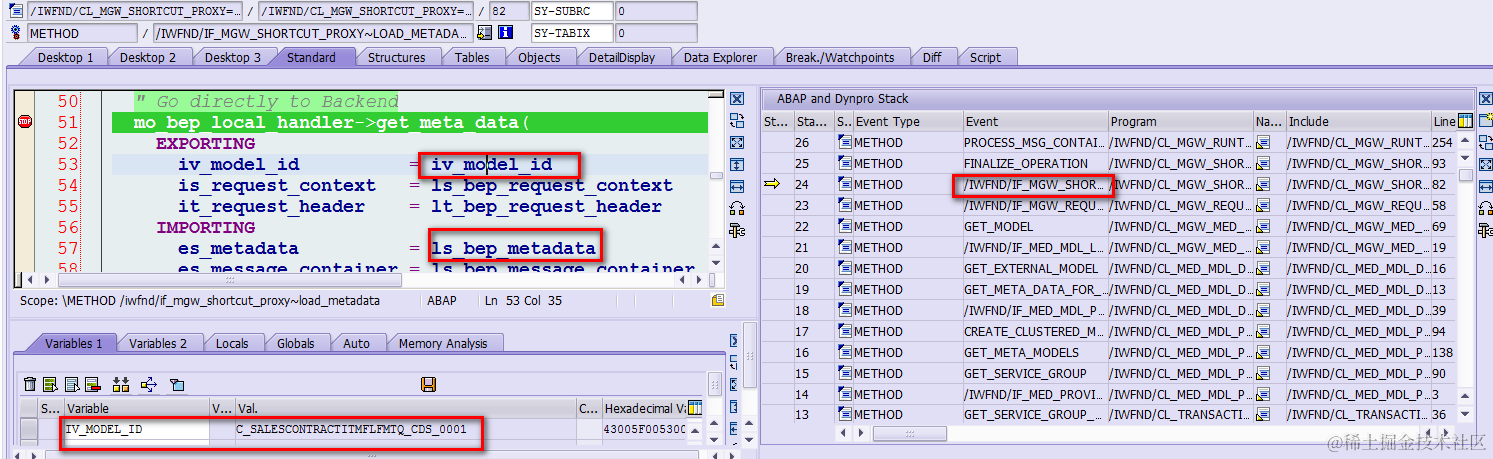The image size is (1493, 459).
Task: Close the source code tool with the X icon
Action: 736,99
